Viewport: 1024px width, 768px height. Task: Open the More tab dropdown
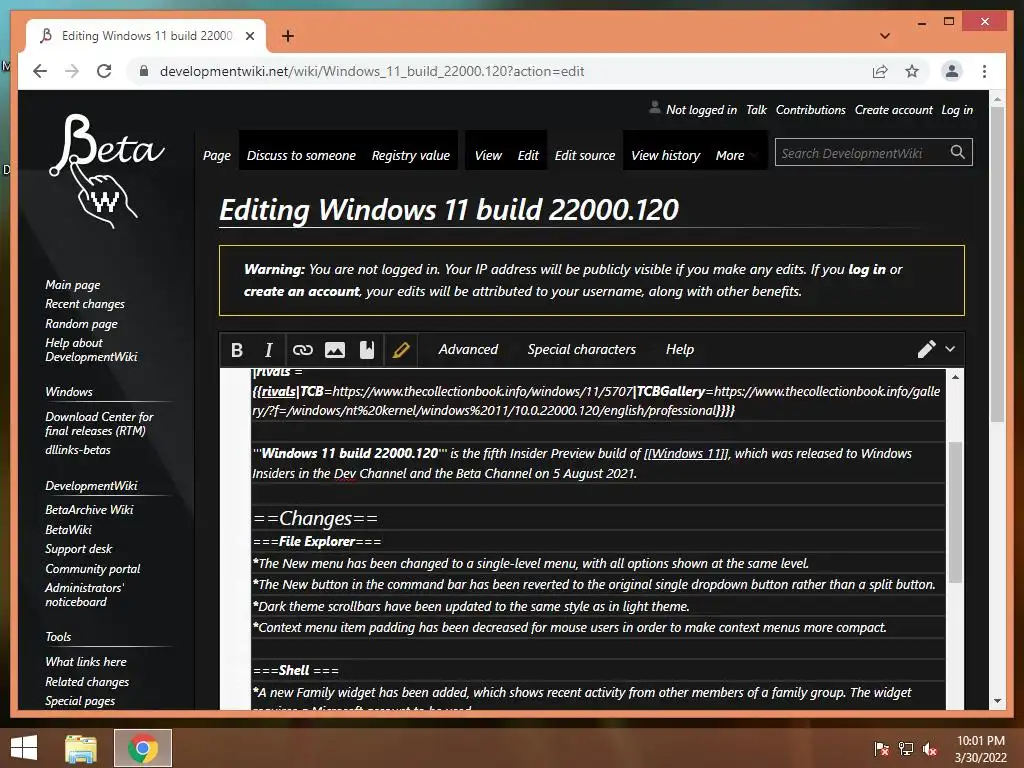tap(735, 155)
